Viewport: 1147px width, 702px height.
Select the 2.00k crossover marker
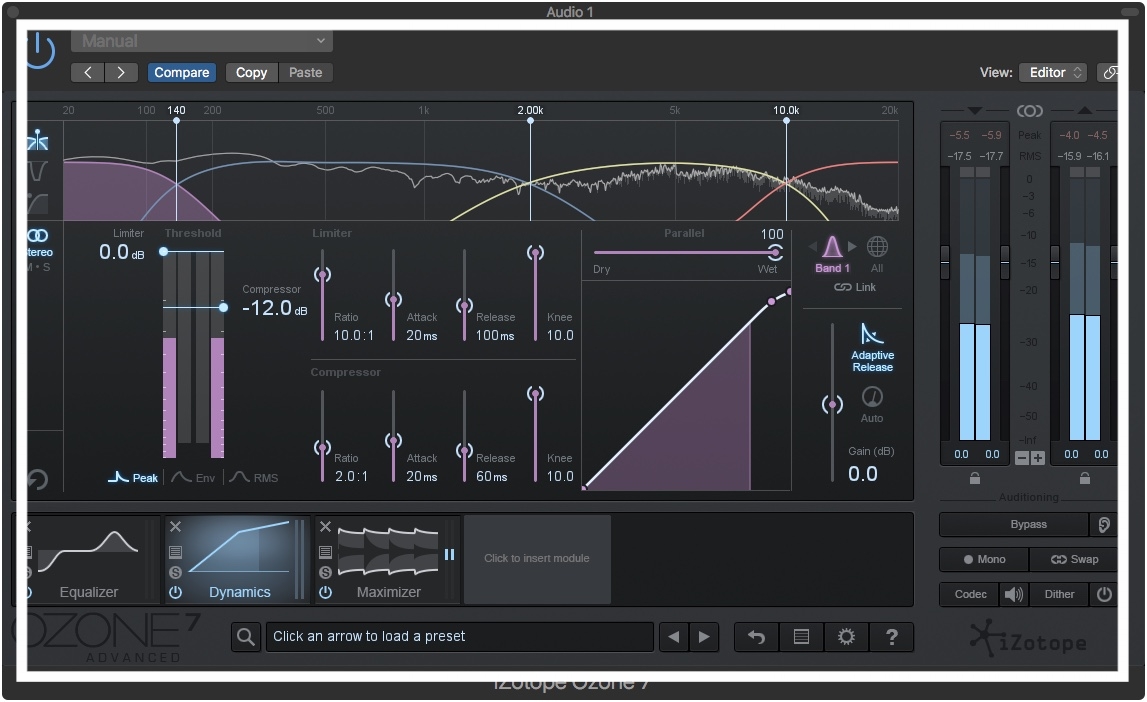point(530,121)
